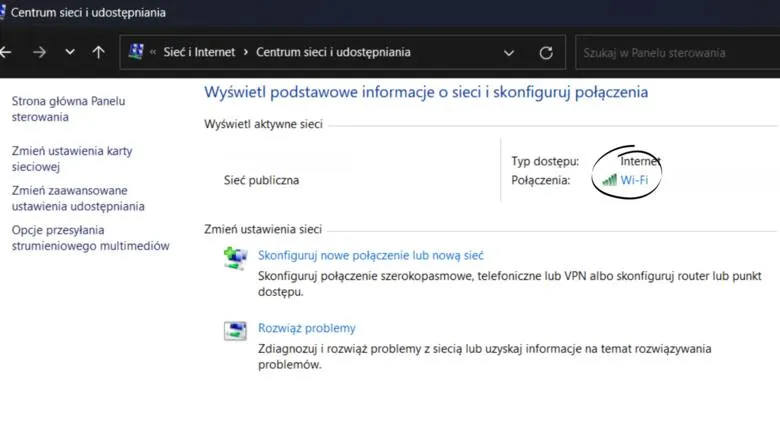Open Skonfiguruj nowe połączenie lub nową sieć
The image size is (780, 439).
(x=371, y=255)
